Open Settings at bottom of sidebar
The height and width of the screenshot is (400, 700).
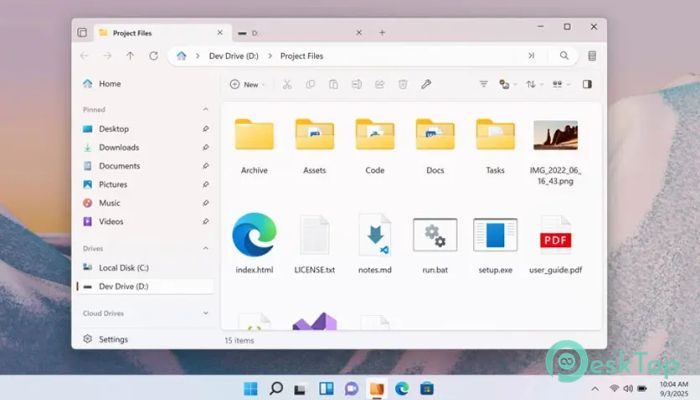pyautogui.click(x=112, y=339)
